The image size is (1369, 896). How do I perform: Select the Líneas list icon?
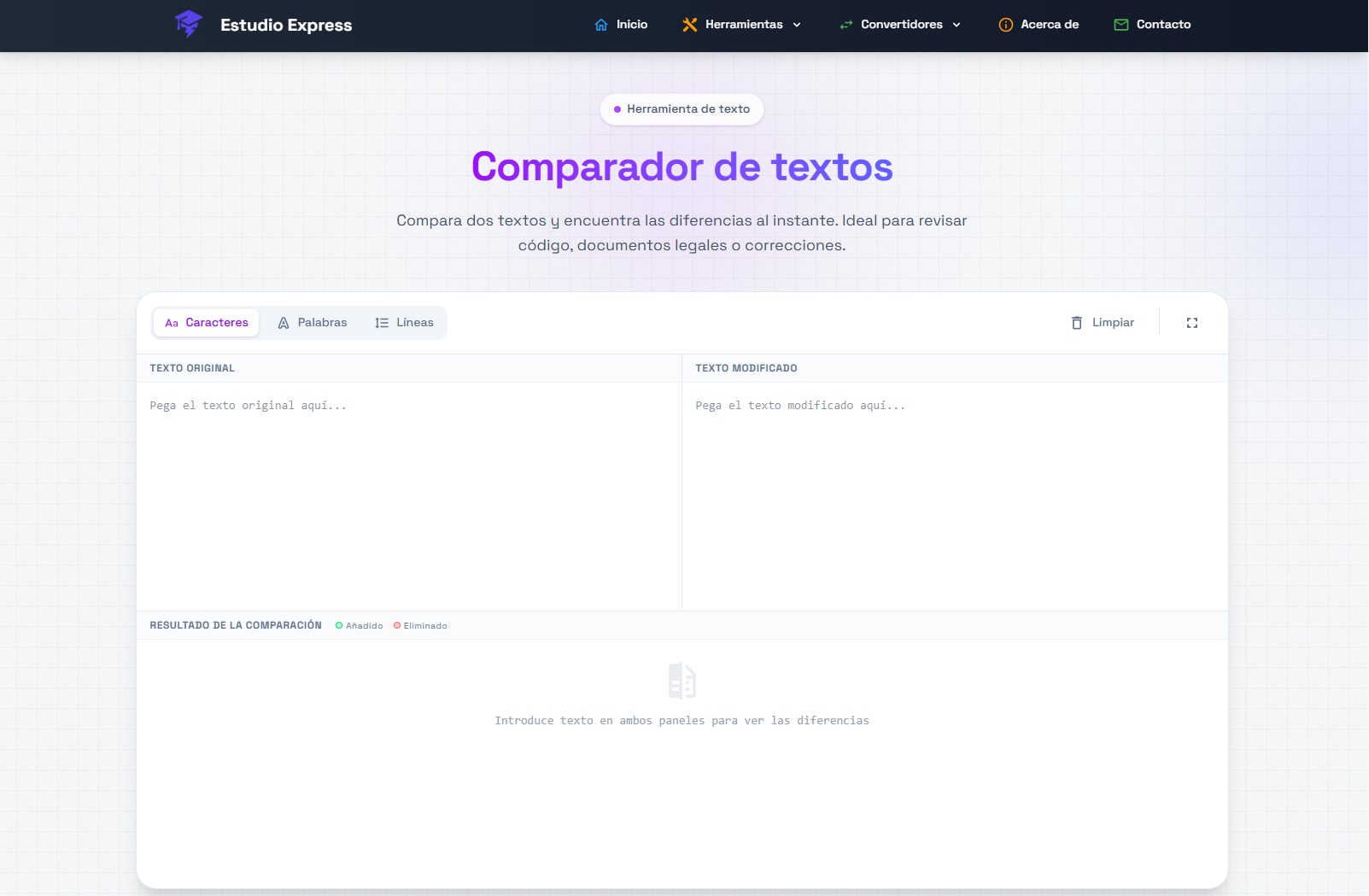coord(380,323)
